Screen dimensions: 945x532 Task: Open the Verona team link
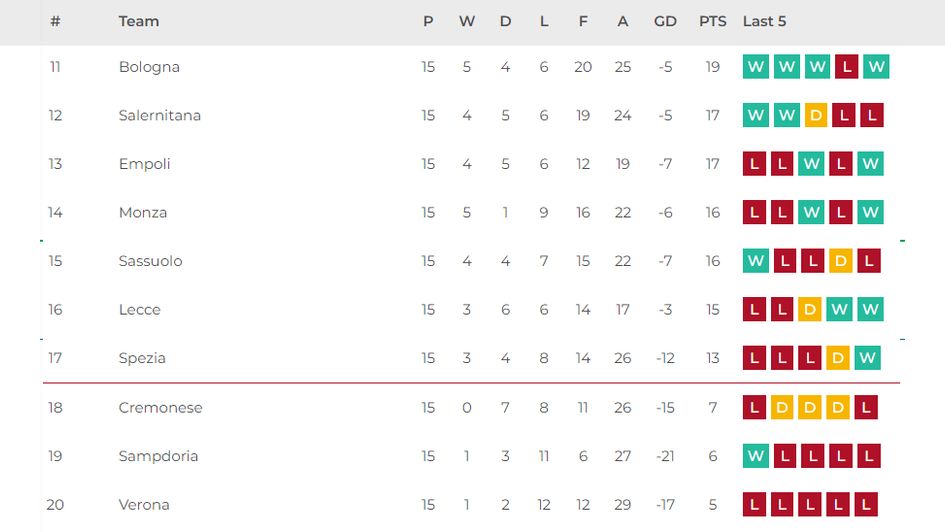coord(144,505)
